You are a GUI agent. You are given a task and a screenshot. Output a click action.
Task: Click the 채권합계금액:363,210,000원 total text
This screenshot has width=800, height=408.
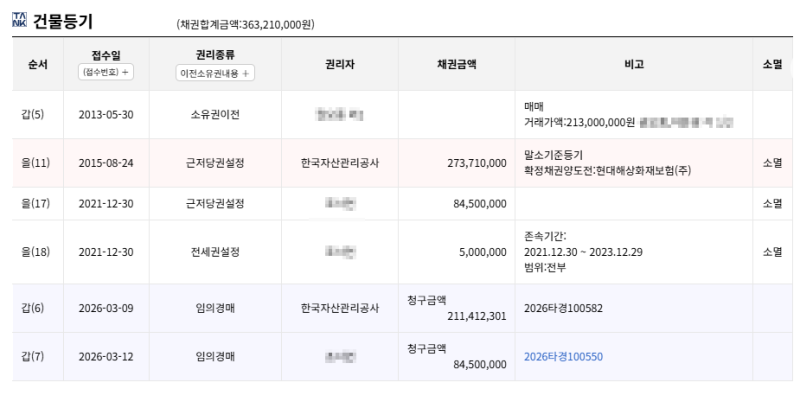245,24
